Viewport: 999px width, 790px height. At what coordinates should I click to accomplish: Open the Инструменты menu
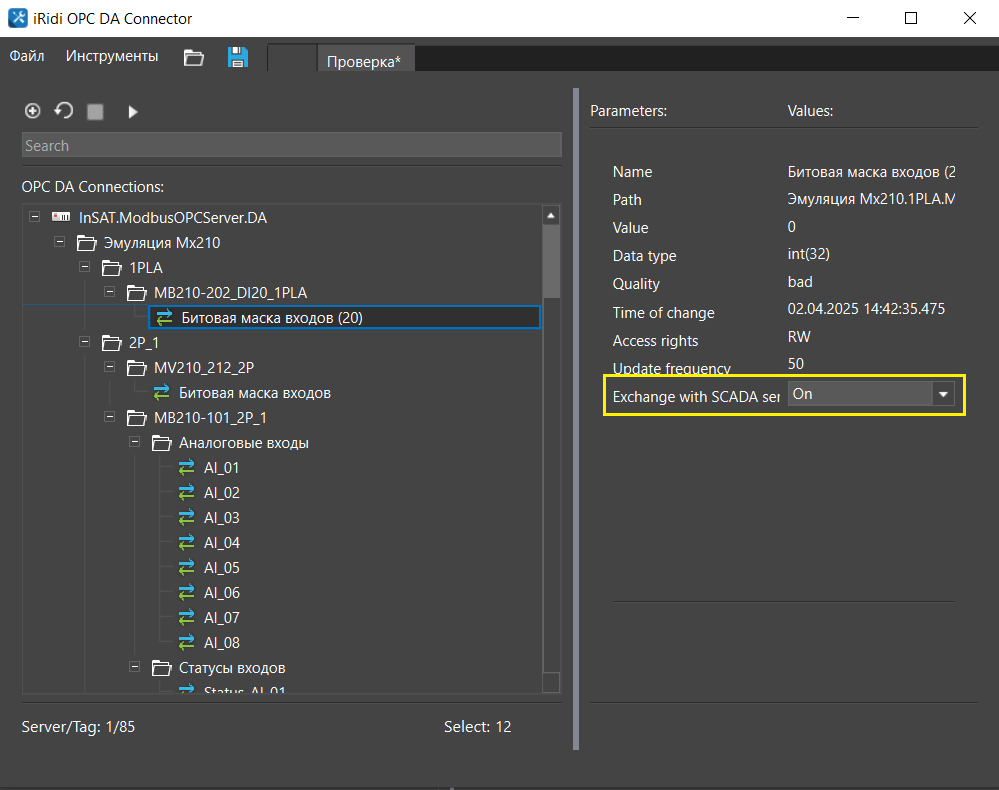pos(112,57)
